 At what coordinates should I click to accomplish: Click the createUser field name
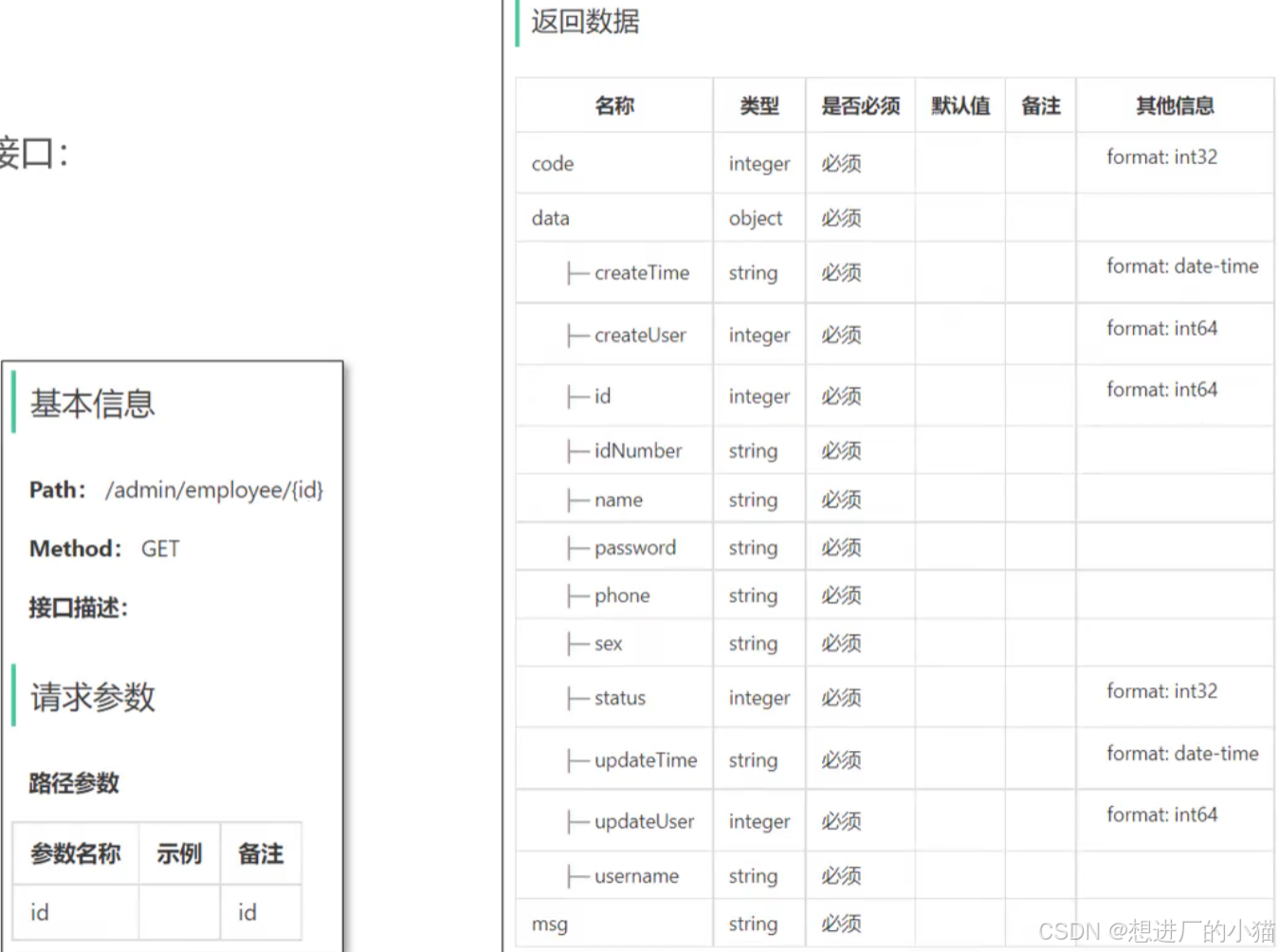[x=640, y=336]
